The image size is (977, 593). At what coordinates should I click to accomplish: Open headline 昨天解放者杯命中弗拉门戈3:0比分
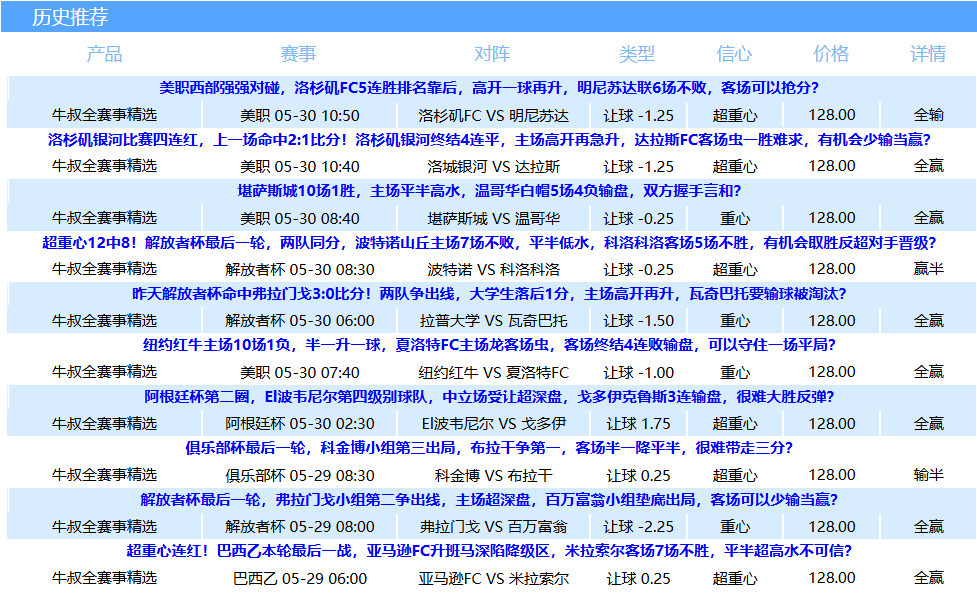tap(489, 294)
